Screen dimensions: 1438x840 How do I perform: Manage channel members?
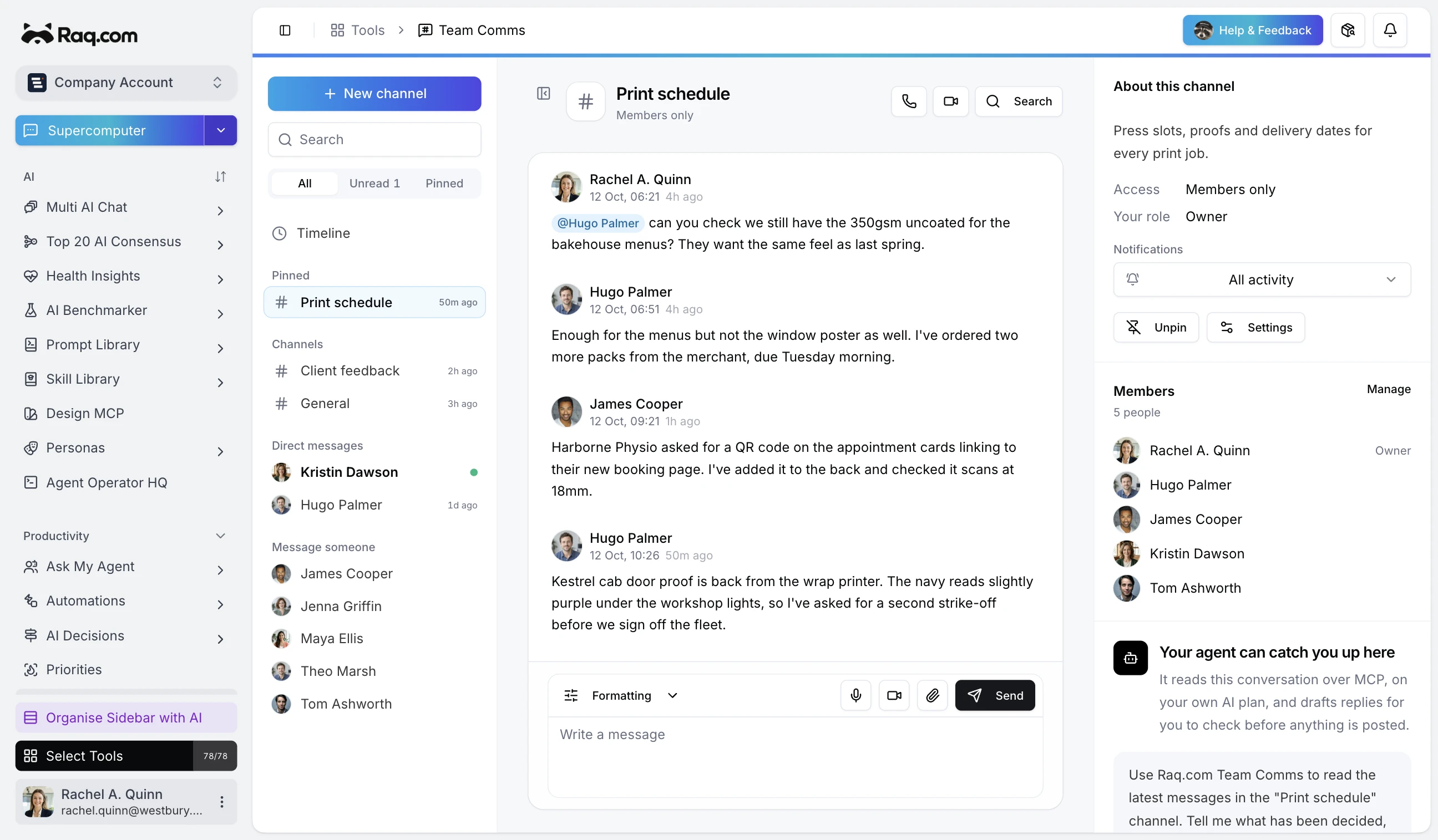[1389, 389]
